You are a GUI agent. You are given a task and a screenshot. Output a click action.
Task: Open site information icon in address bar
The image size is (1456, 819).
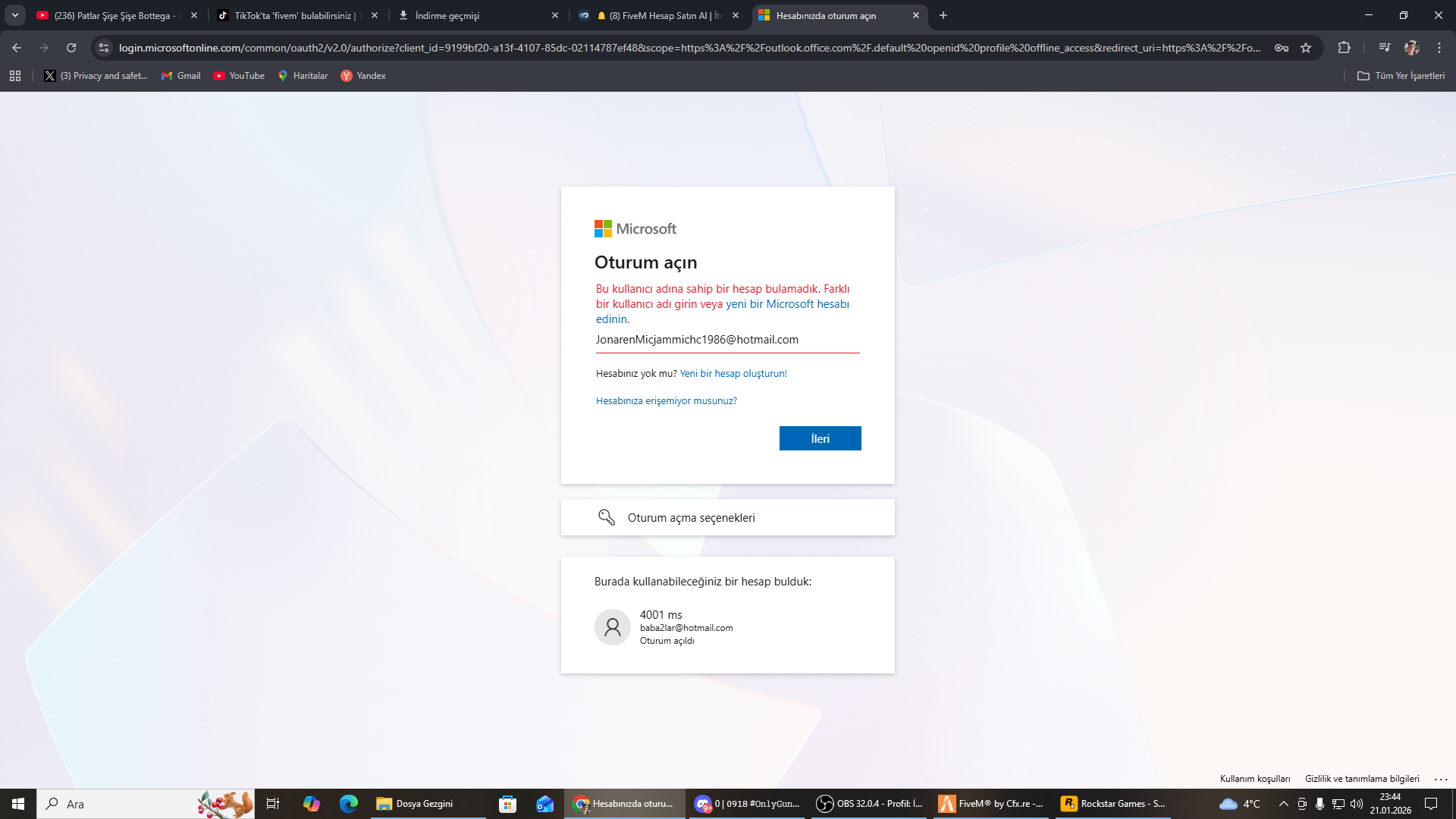pos(104,48)
